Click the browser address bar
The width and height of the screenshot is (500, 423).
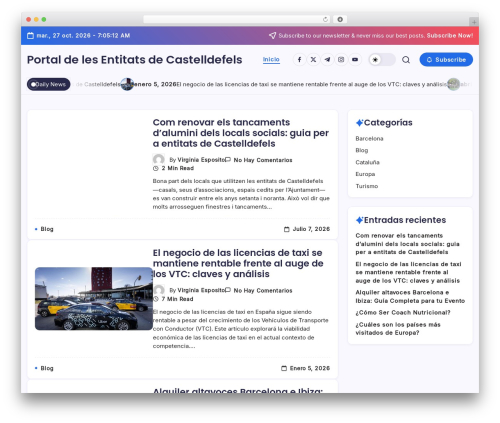236,19
